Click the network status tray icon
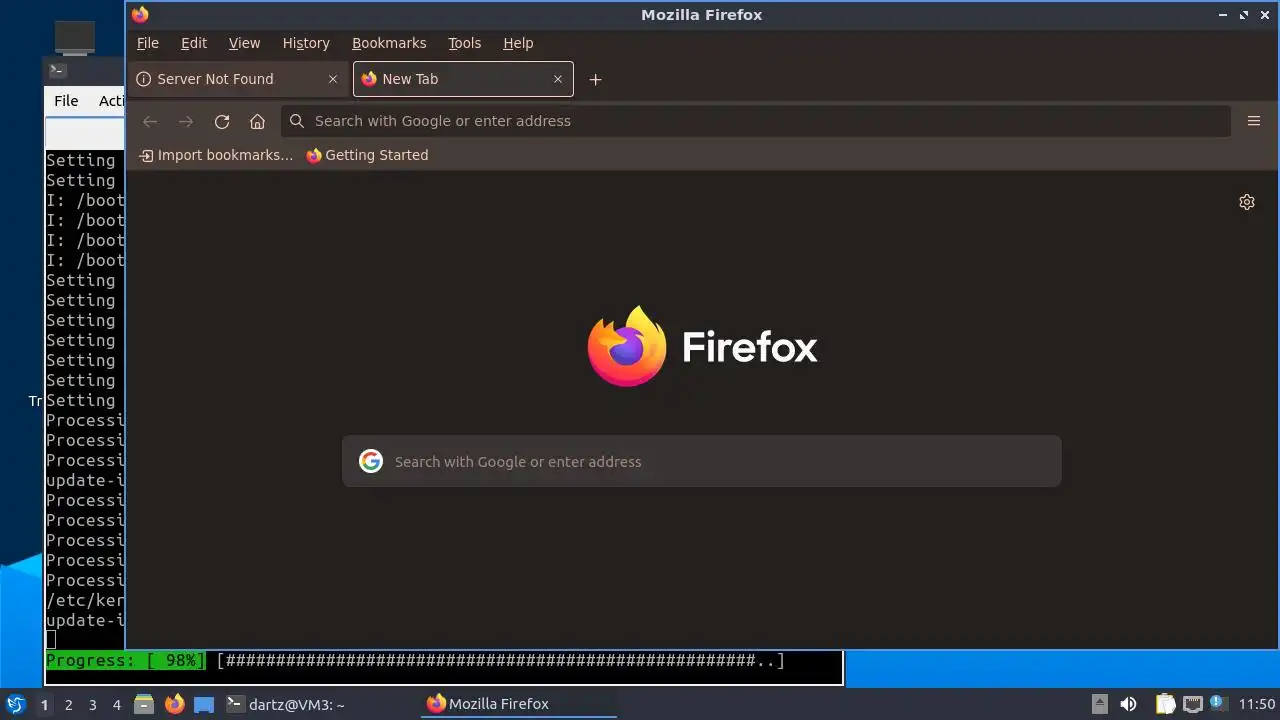 tap(1193, 704)
